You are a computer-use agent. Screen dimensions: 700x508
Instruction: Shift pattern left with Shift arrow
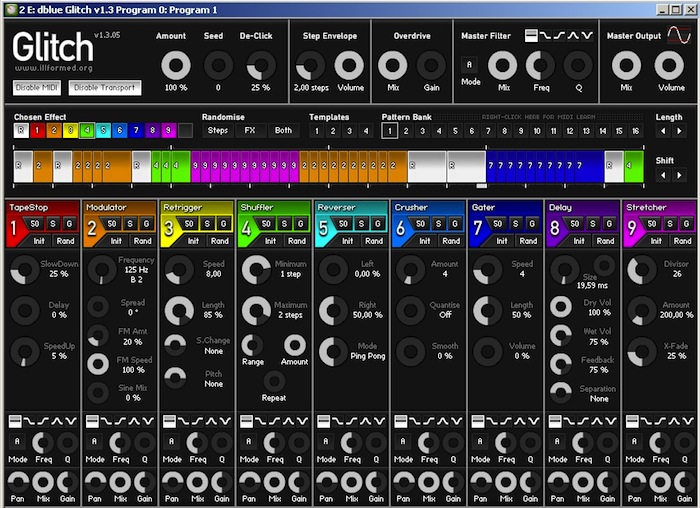click(x=663, y=175)
